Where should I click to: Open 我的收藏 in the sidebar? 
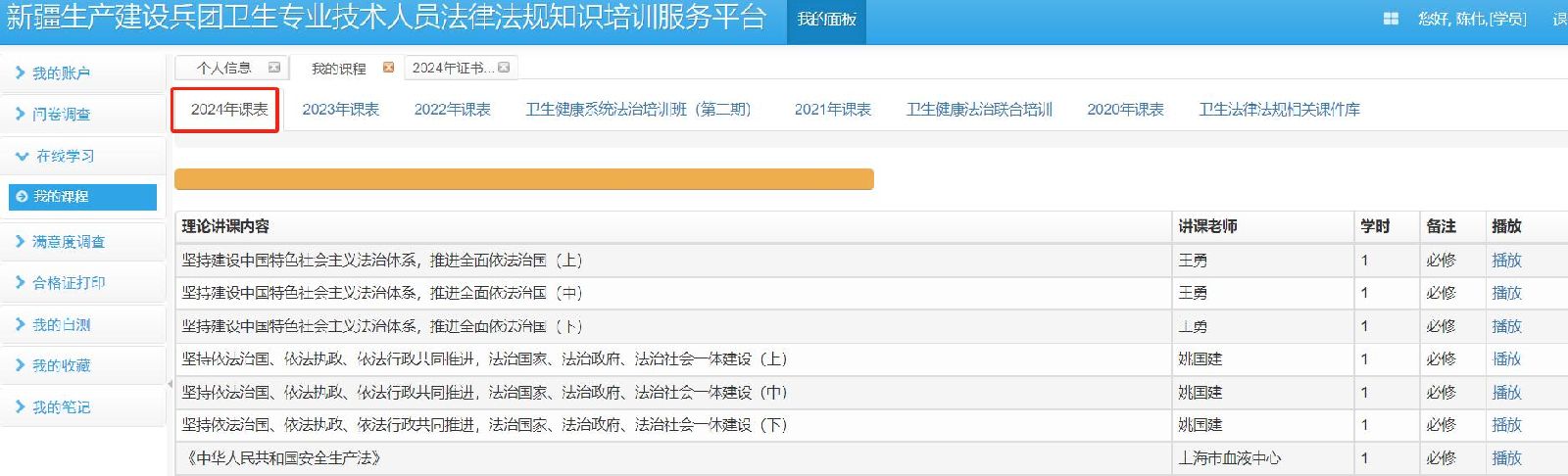[61, 365]
